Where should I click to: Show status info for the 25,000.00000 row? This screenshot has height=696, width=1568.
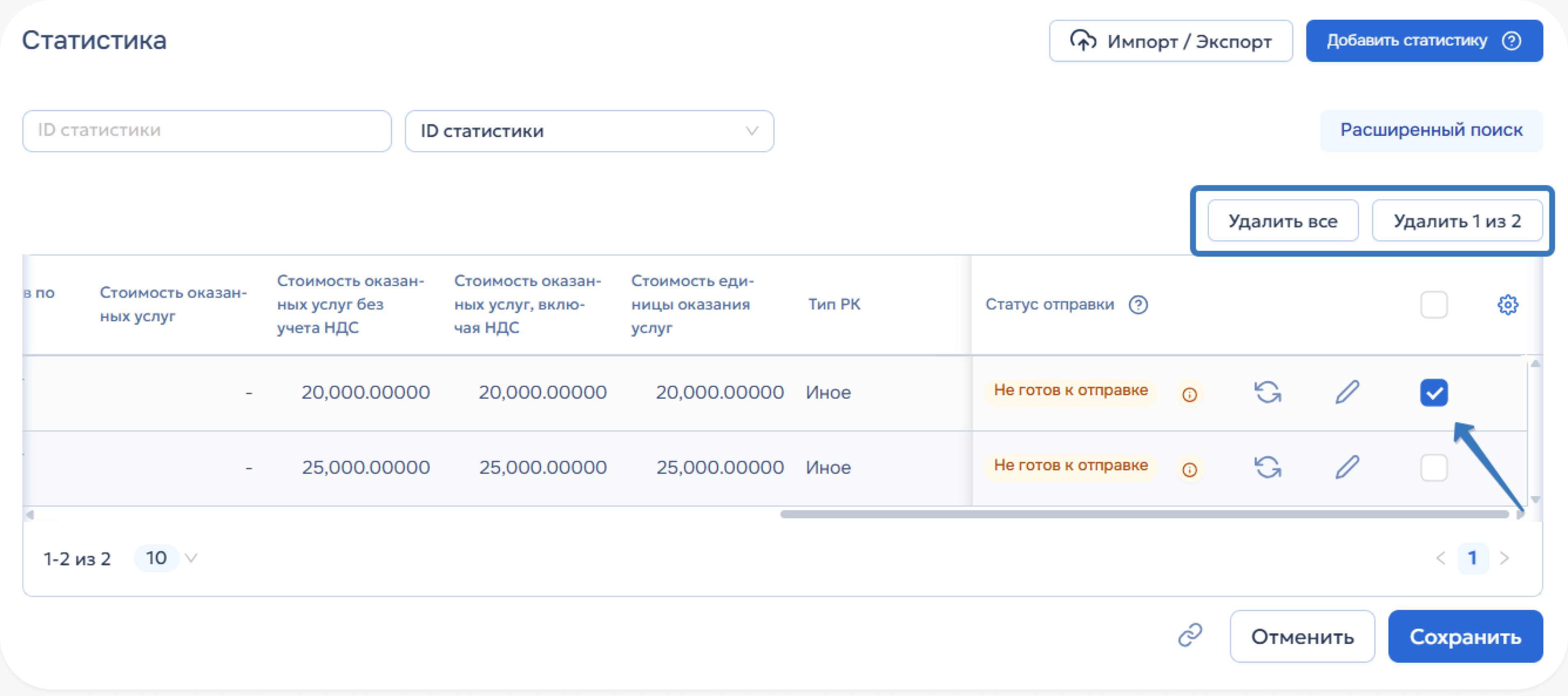(1190, 469)
